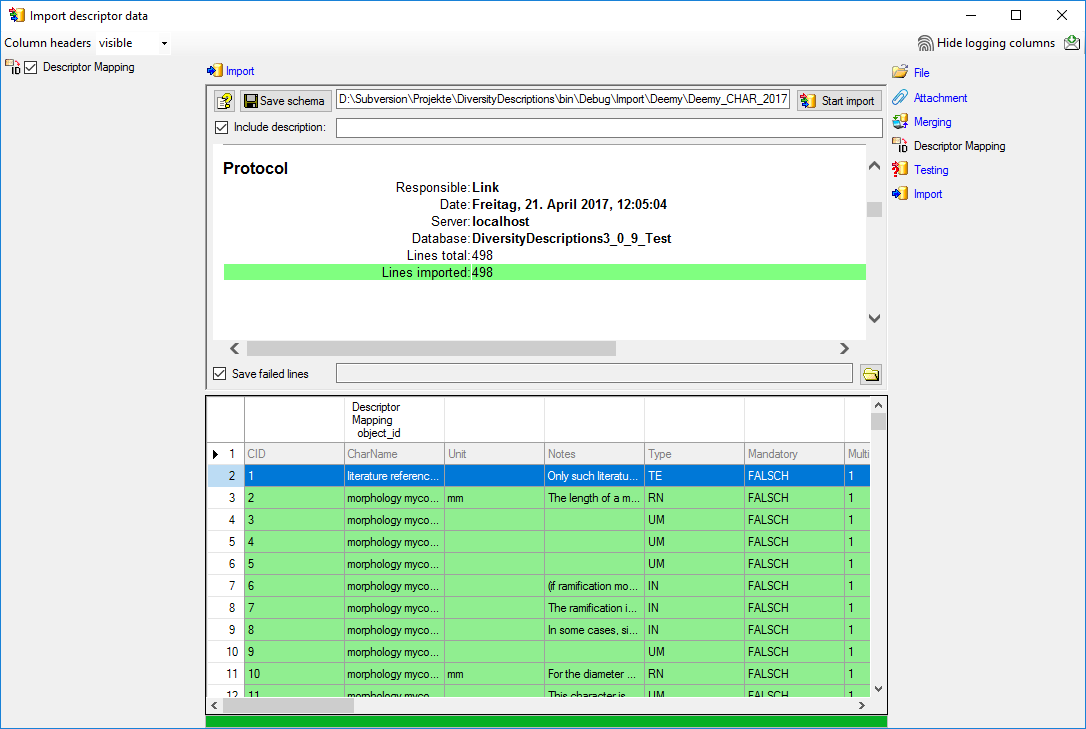Click the green progress bar at bottom
The image size is (1086, 729).
coord(546,721)
